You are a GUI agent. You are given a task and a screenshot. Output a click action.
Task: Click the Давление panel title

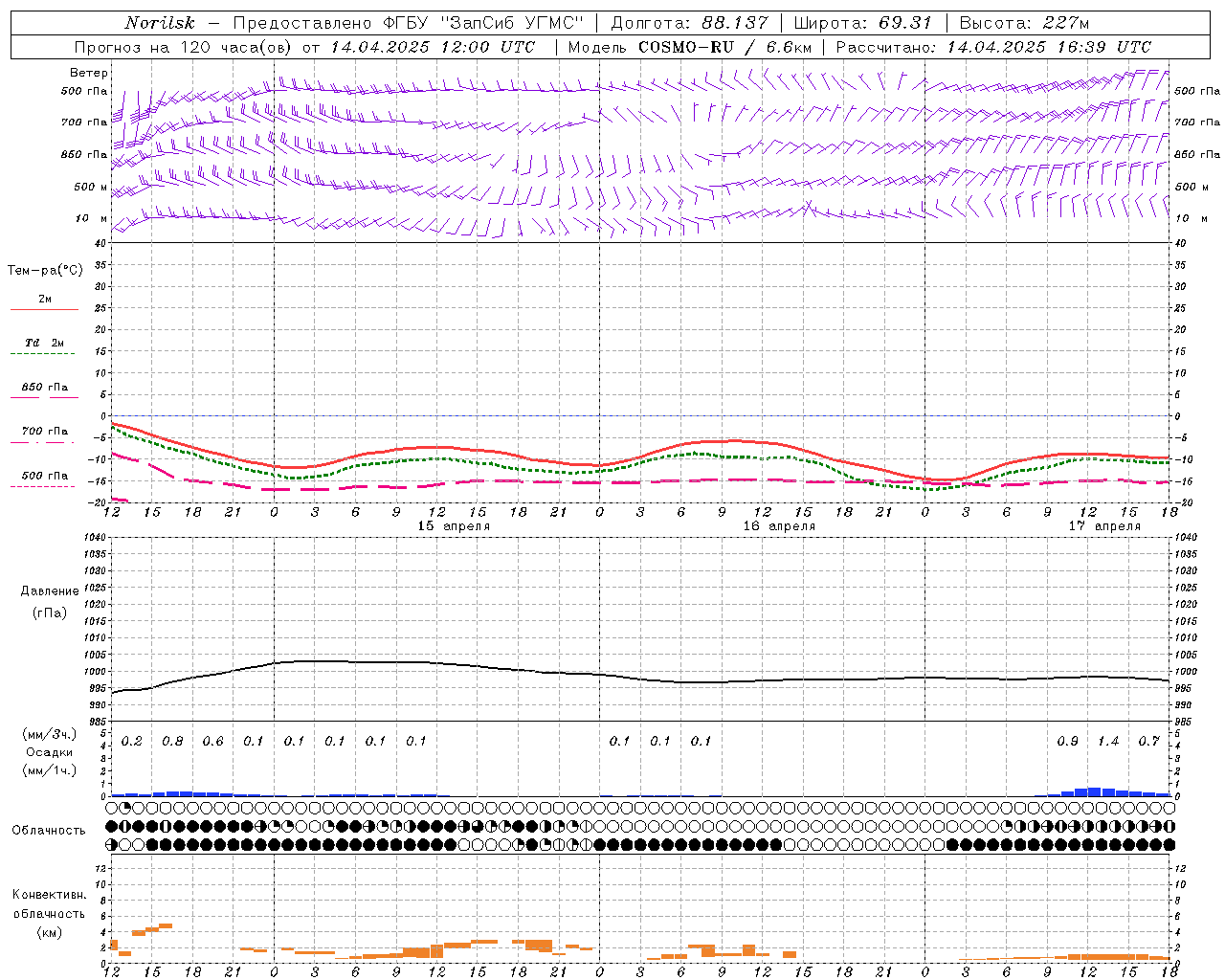(x=50, y=591)
